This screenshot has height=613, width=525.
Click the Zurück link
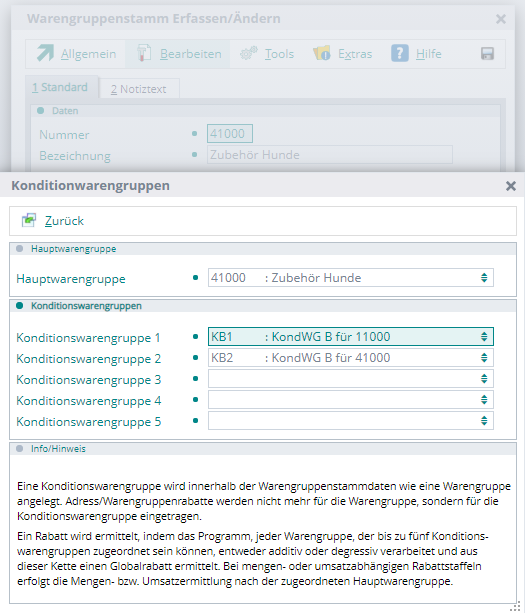pos(64,221)
